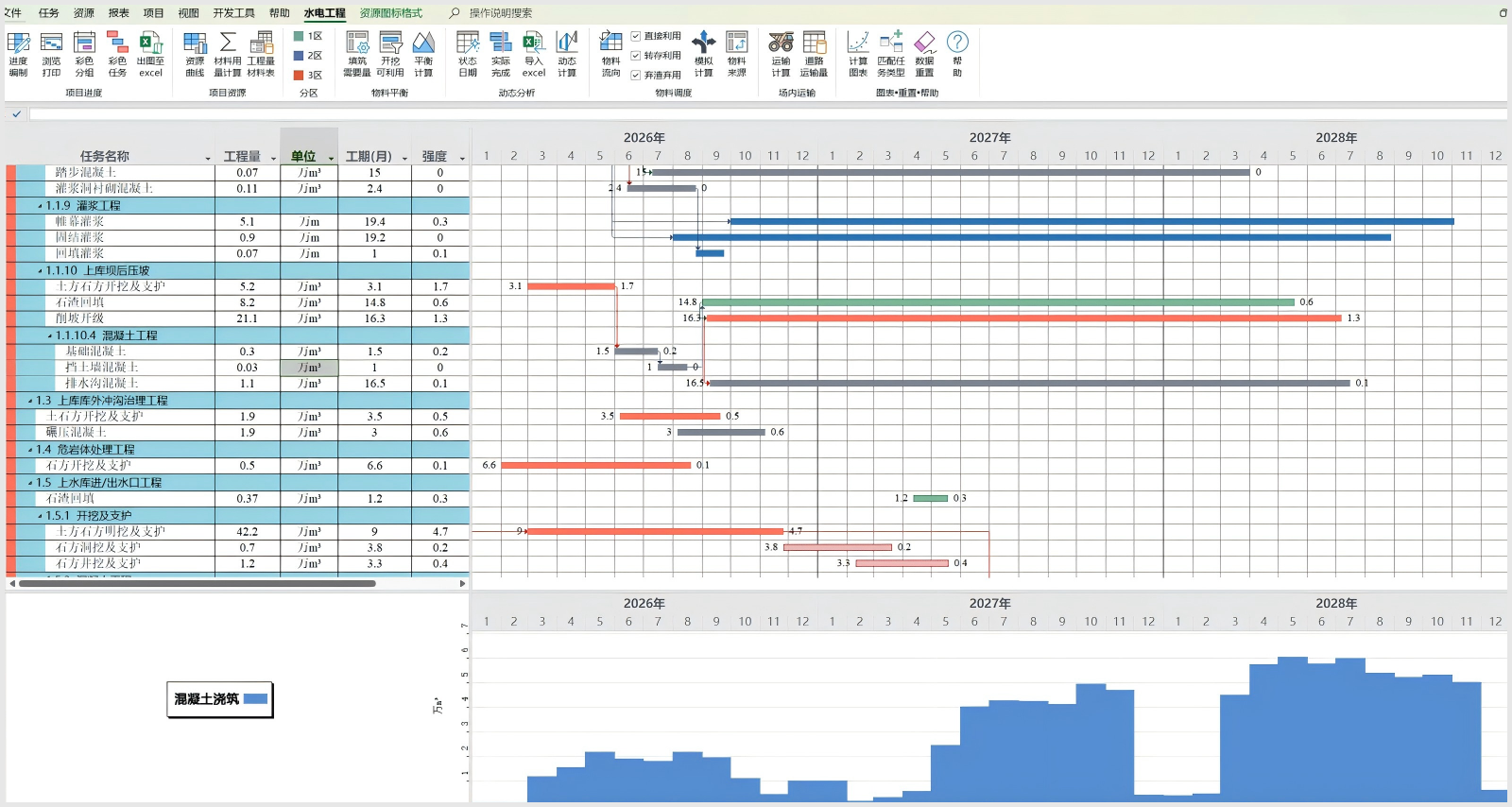Toggle the 弃渣弃用 checkbox
Viewport: 1512px width, 807px height.
[636, 76]
